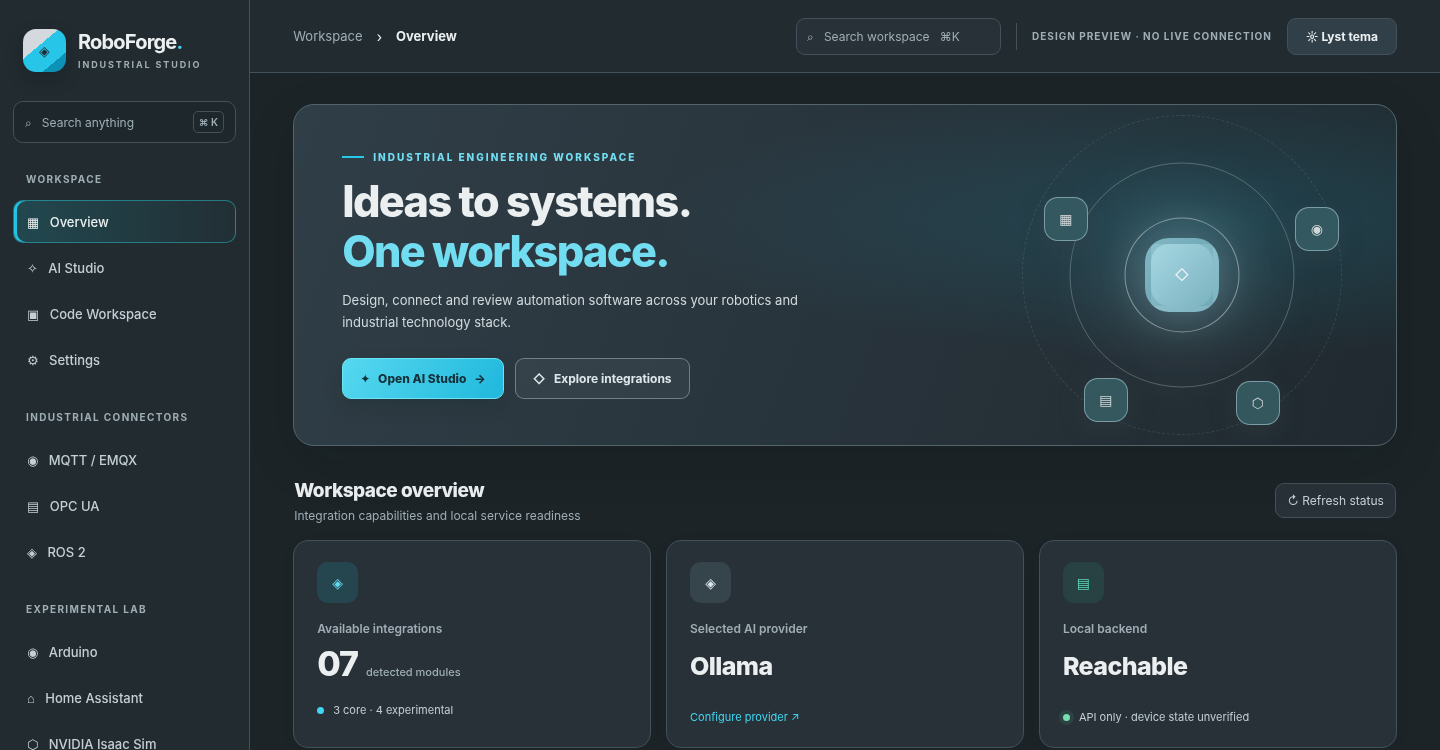Click the magnifier icon in workspace search
Viewport: 1440px width, 750px height.
point(810,37)
